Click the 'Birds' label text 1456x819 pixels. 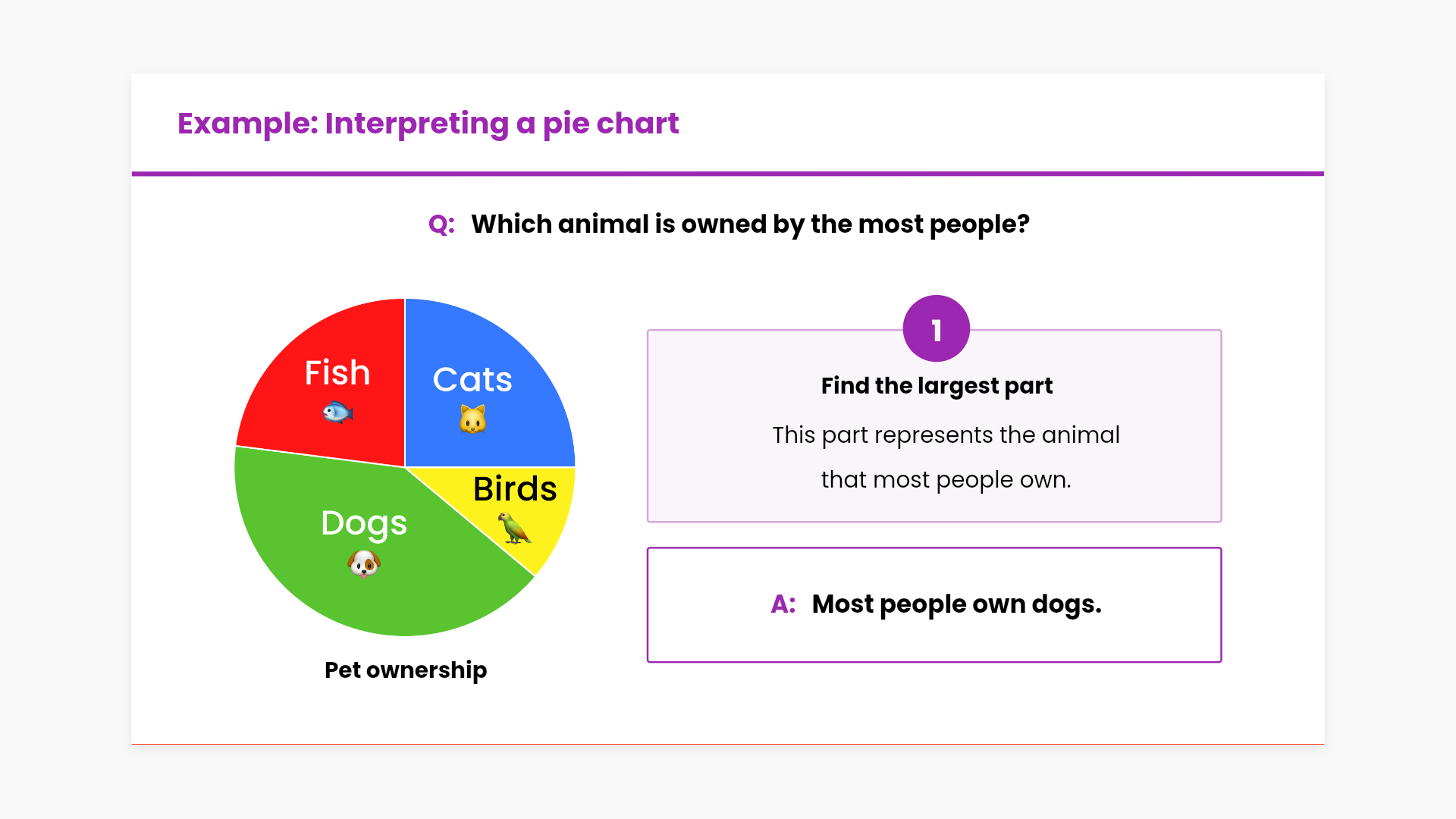[x=515, y=489]
